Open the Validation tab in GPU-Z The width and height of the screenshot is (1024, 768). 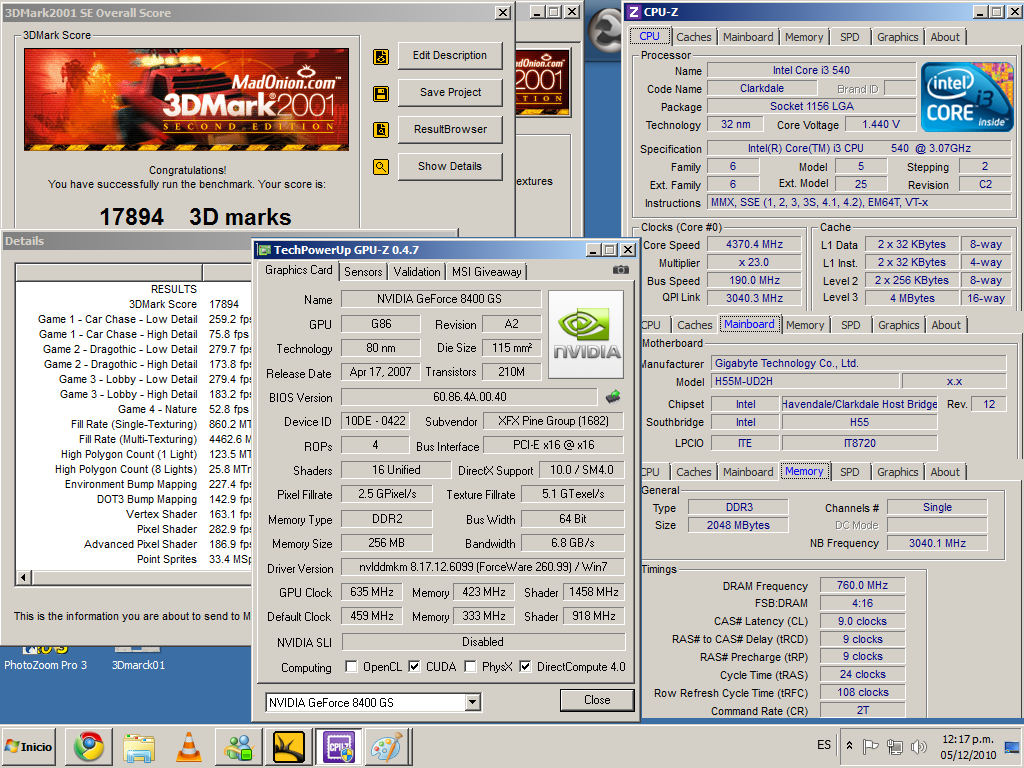pyautogui.click(x=417, y=272)
